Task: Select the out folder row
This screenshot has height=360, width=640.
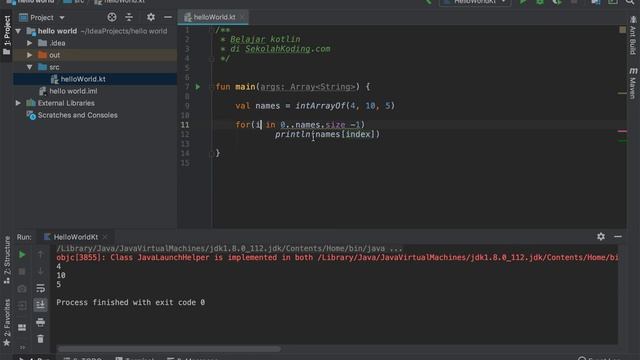Action: (x=95, y=55)
